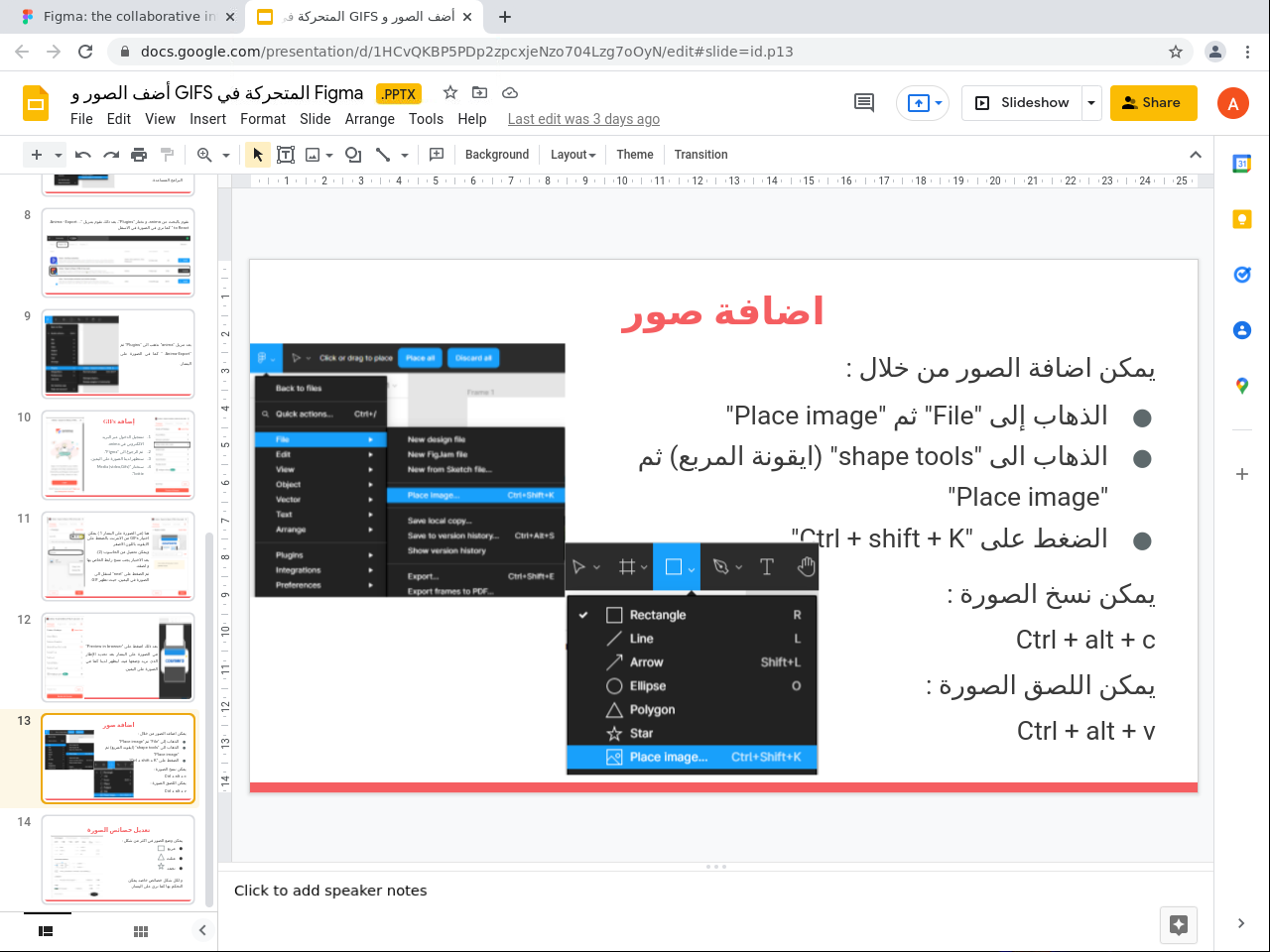
Task: Open the Edit menu
Action: coord(119,119)
